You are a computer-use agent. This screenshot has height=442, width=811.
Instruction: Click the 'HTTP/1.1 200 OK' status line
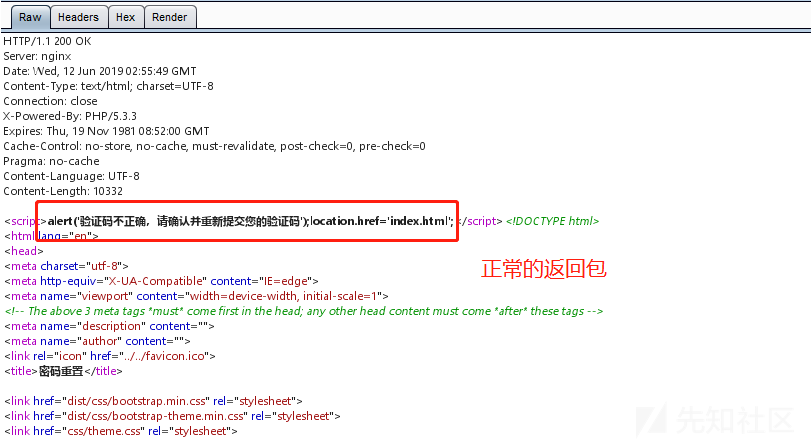(x=47, y=41)
